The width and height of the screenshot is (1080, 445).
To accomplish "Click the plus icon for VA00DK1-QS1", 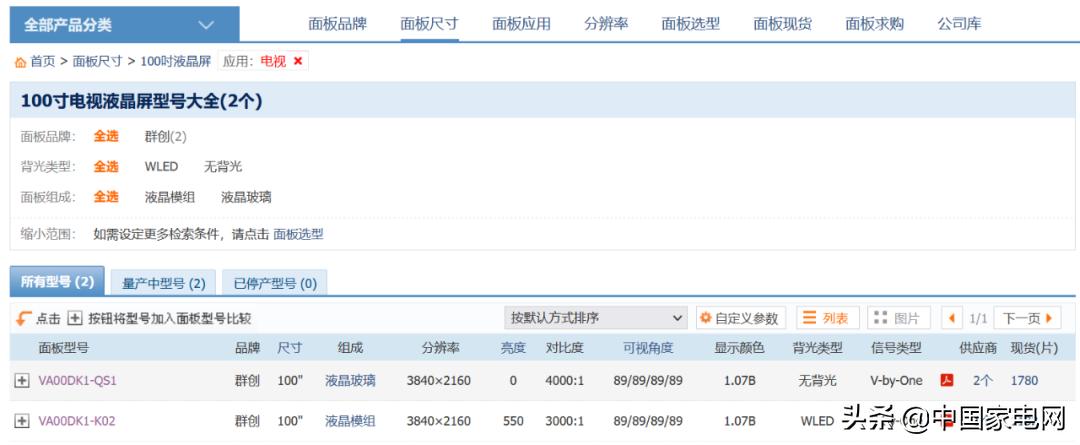I will (22, 381).
